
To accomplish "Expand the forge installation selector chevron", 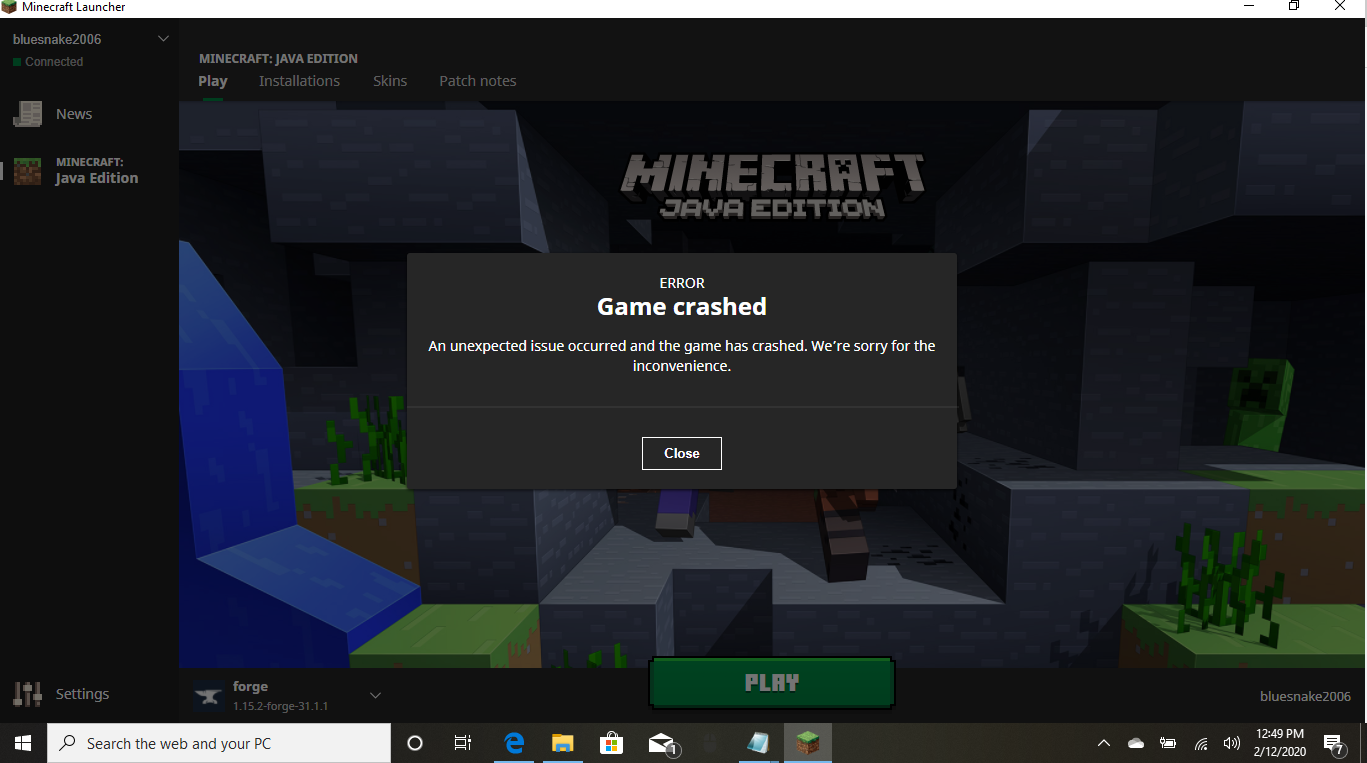I will tap(376, 695).
